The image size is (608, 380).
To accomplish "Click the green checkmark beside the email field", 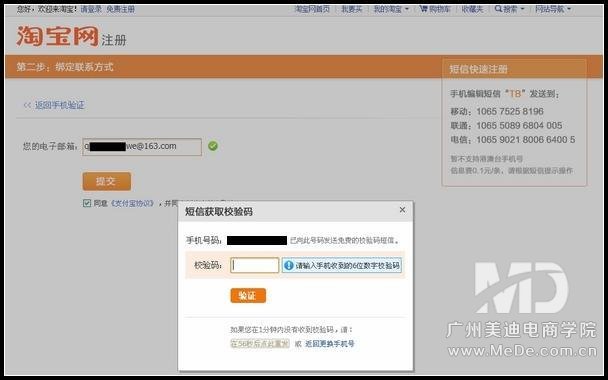I will coord(213,146).
